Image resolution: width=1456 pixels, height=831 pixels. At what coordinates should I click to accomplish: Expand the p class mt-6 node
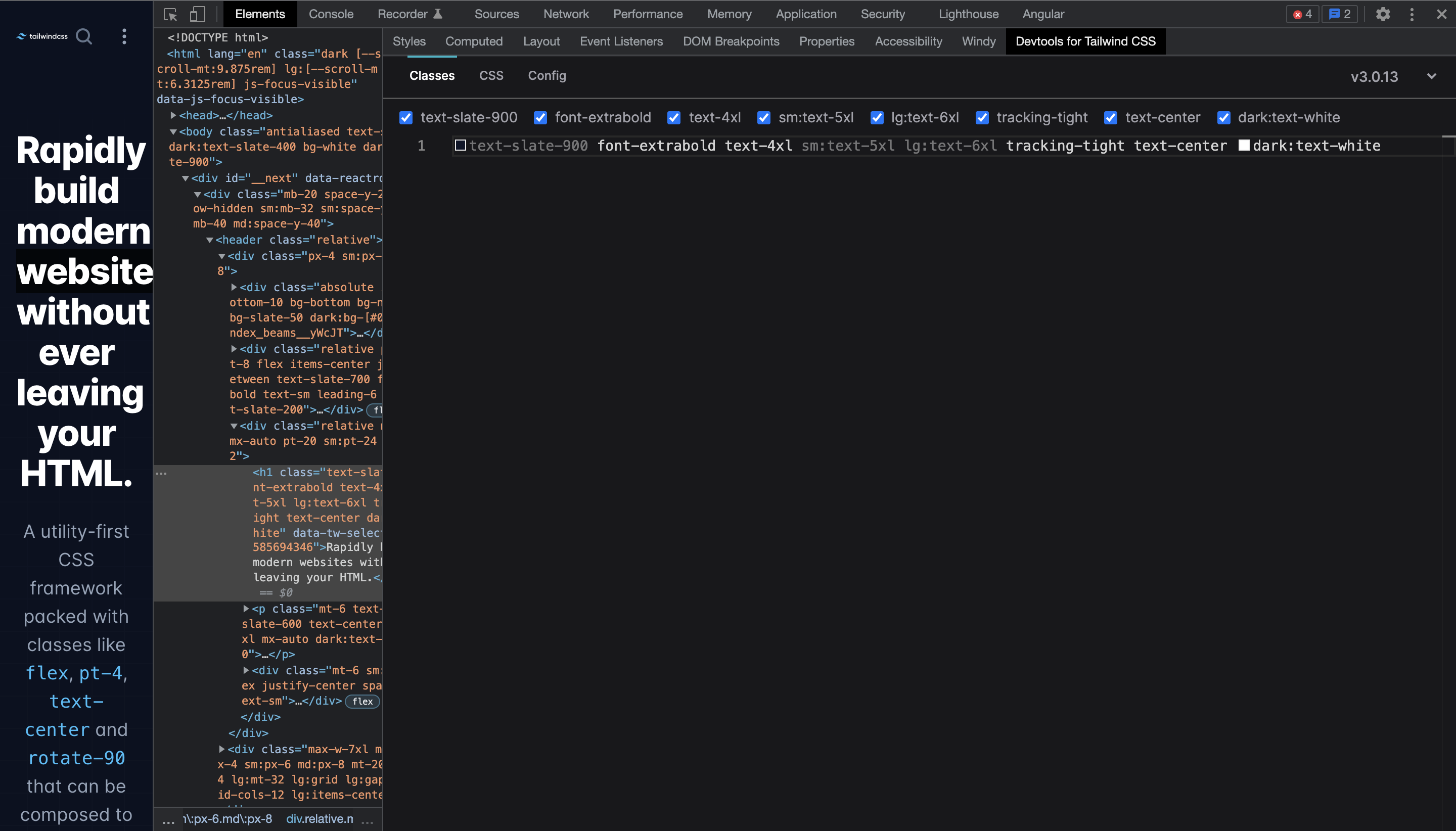click(245, 609)
